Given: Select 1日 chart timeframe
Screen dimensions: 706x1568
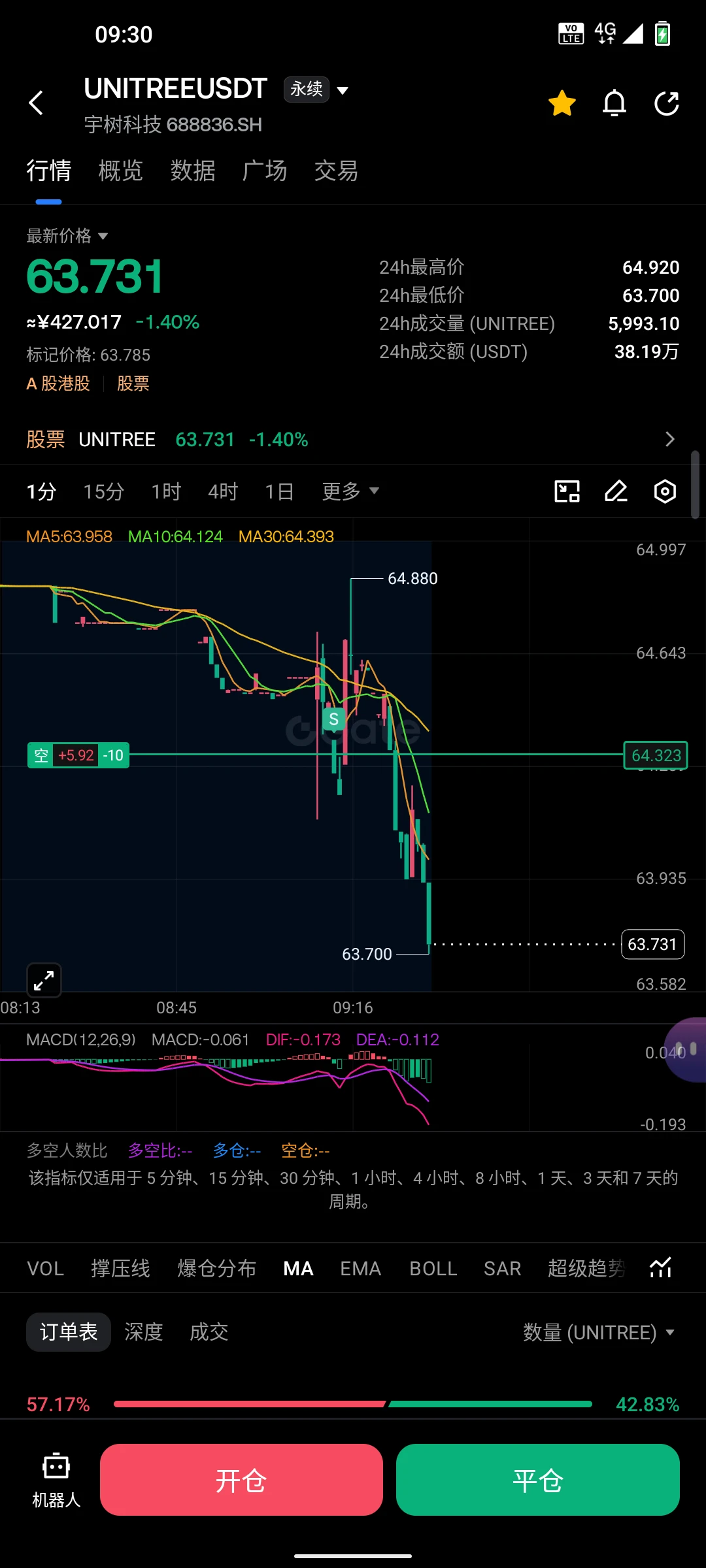Looking at the screenshot, I should [x=279, y=491].
